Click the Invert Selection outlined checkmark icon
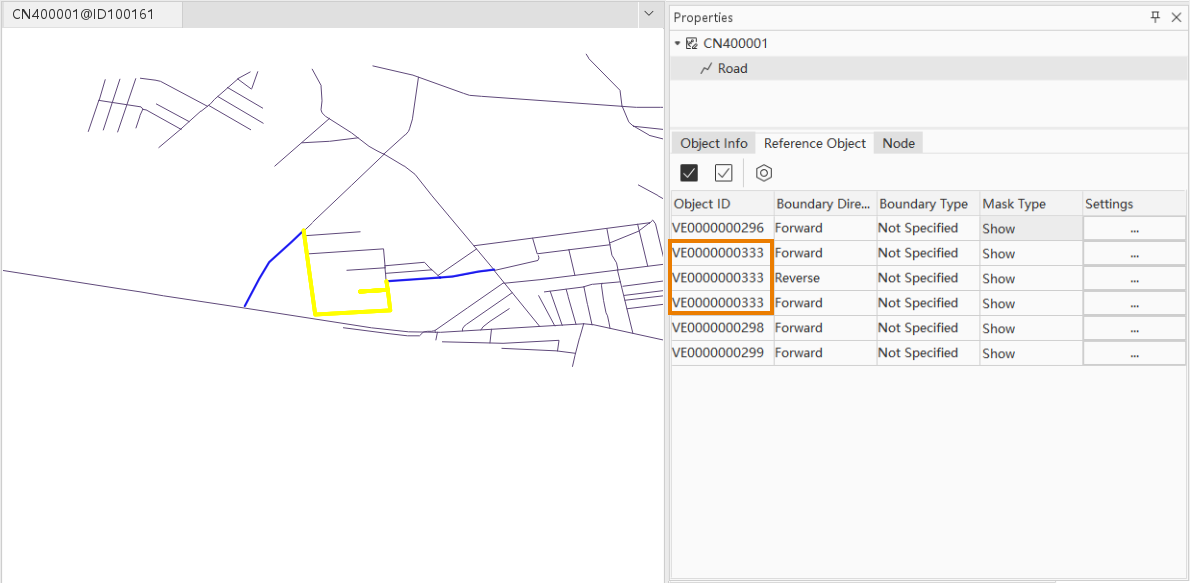The height and width of the screenshot is (583, 1193). (x=724, y=173)
